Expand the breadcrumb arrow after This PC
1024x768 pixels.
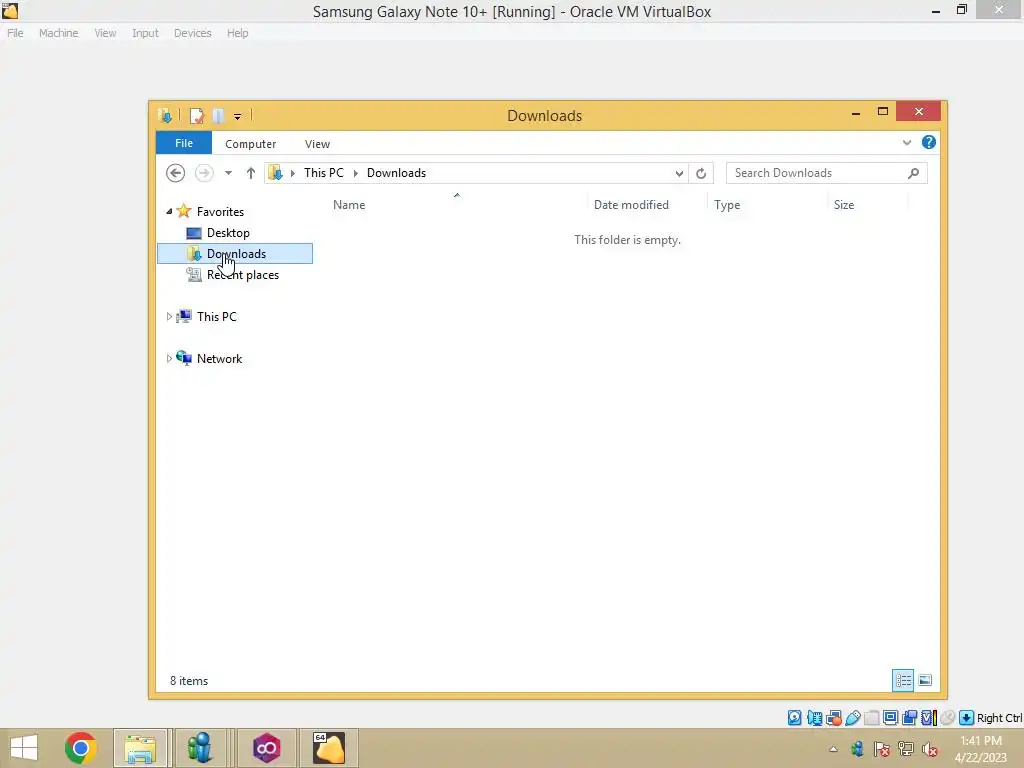click(355, 173)
